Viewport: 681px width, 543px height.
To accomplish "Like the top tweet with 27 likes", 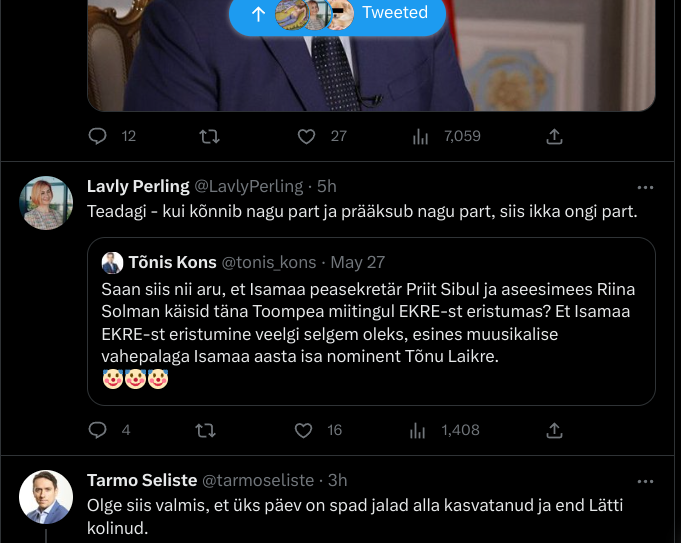I will click(x=307, y=136).
